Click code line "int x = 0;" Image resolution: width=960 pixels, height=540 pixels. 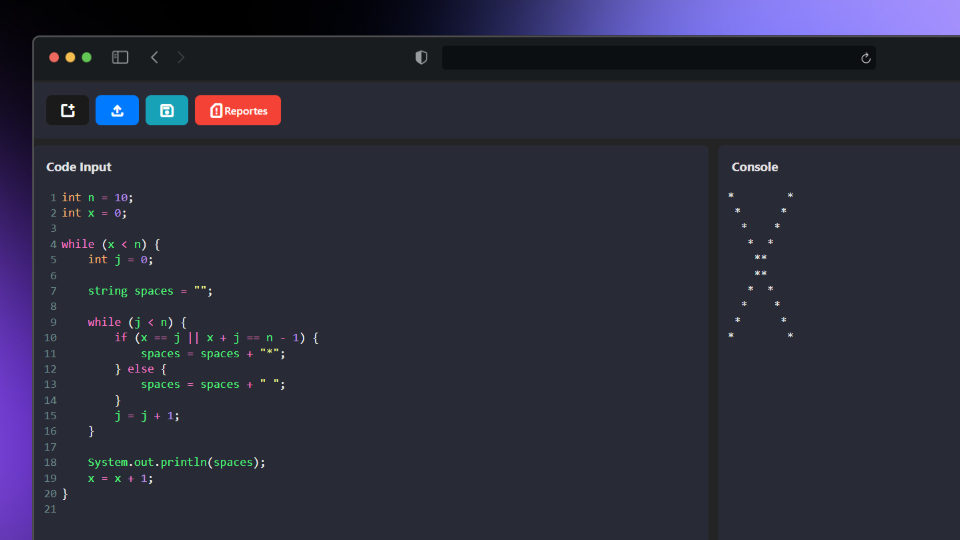(94, 213)
